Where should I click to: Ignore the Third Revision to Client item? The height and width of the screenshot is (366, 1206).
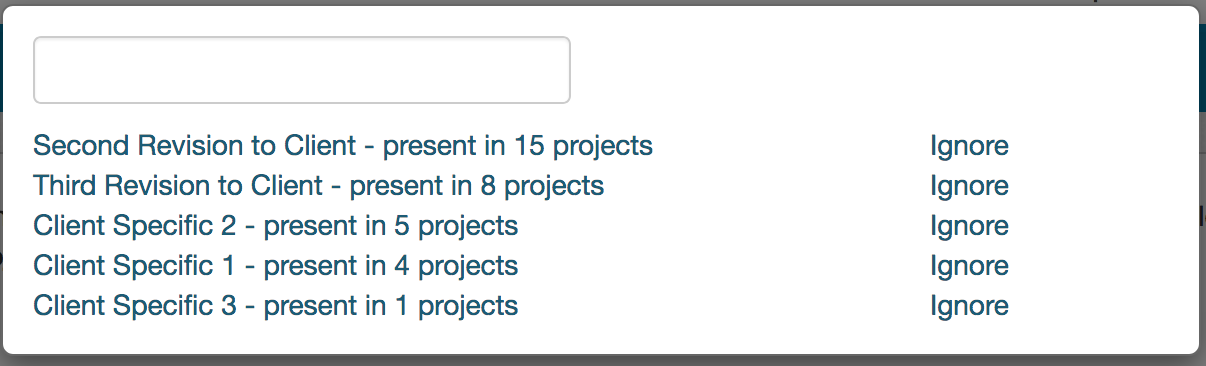pos(969,186)
